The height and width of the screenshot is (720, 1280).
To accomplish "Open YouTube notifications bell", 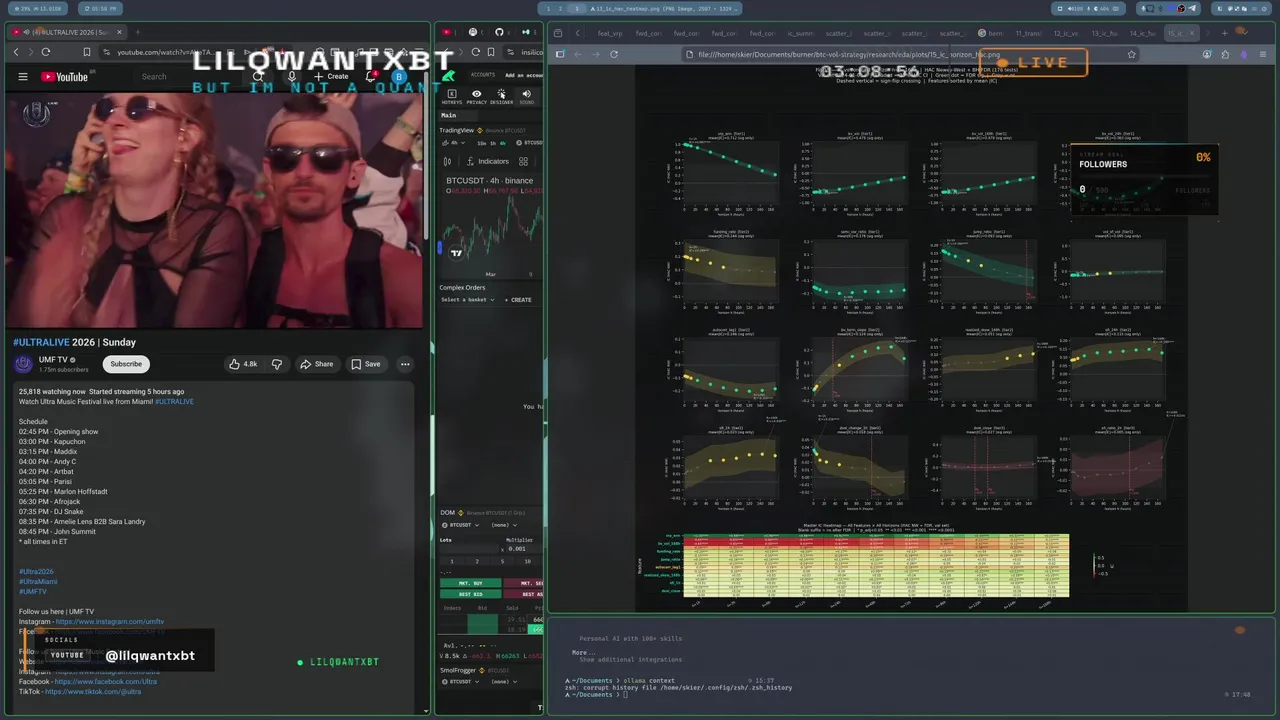I will 372,76.
